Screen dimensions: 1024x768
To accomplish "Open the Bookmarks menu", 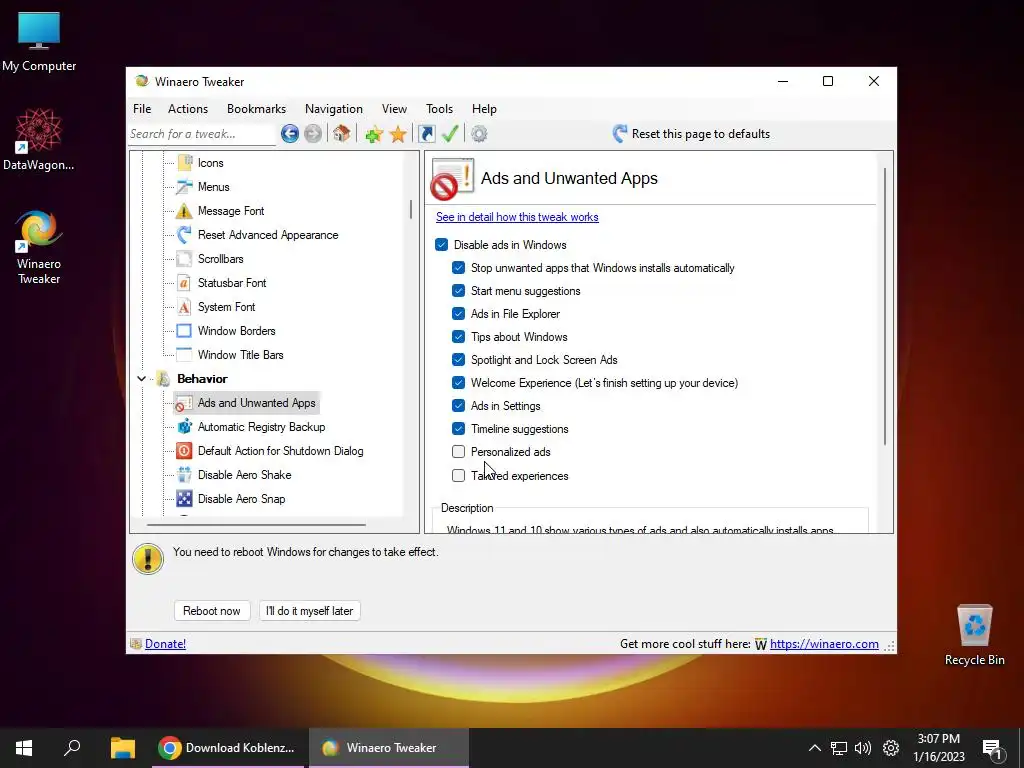I will (x=256, y=109).
